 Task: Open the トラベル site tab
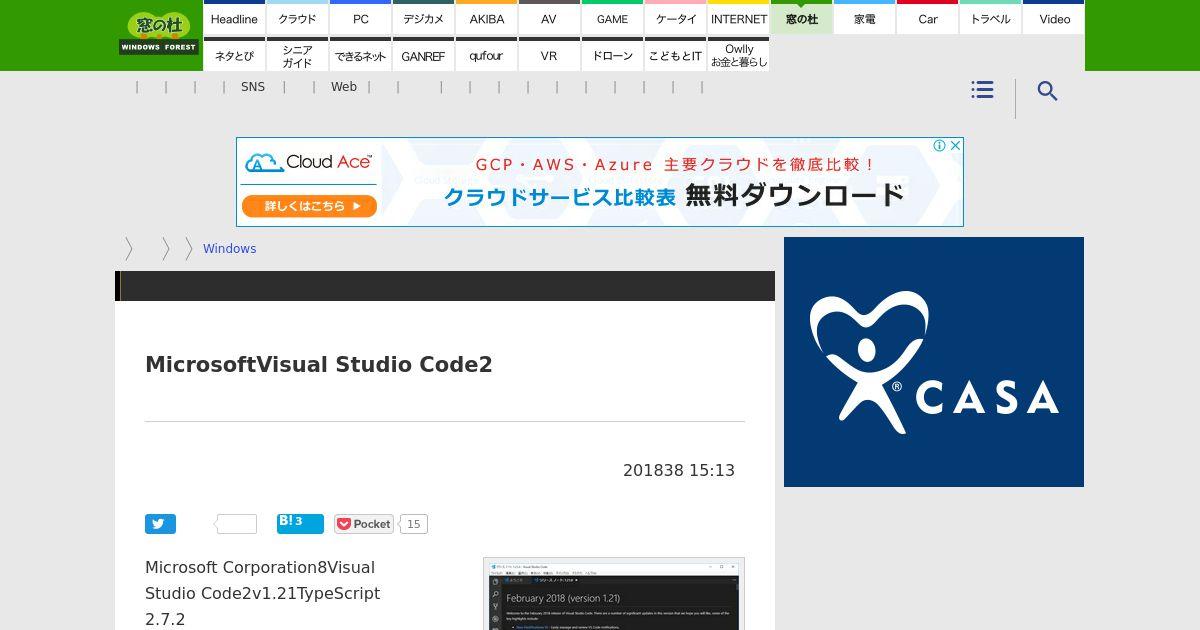tap(990, 18)
